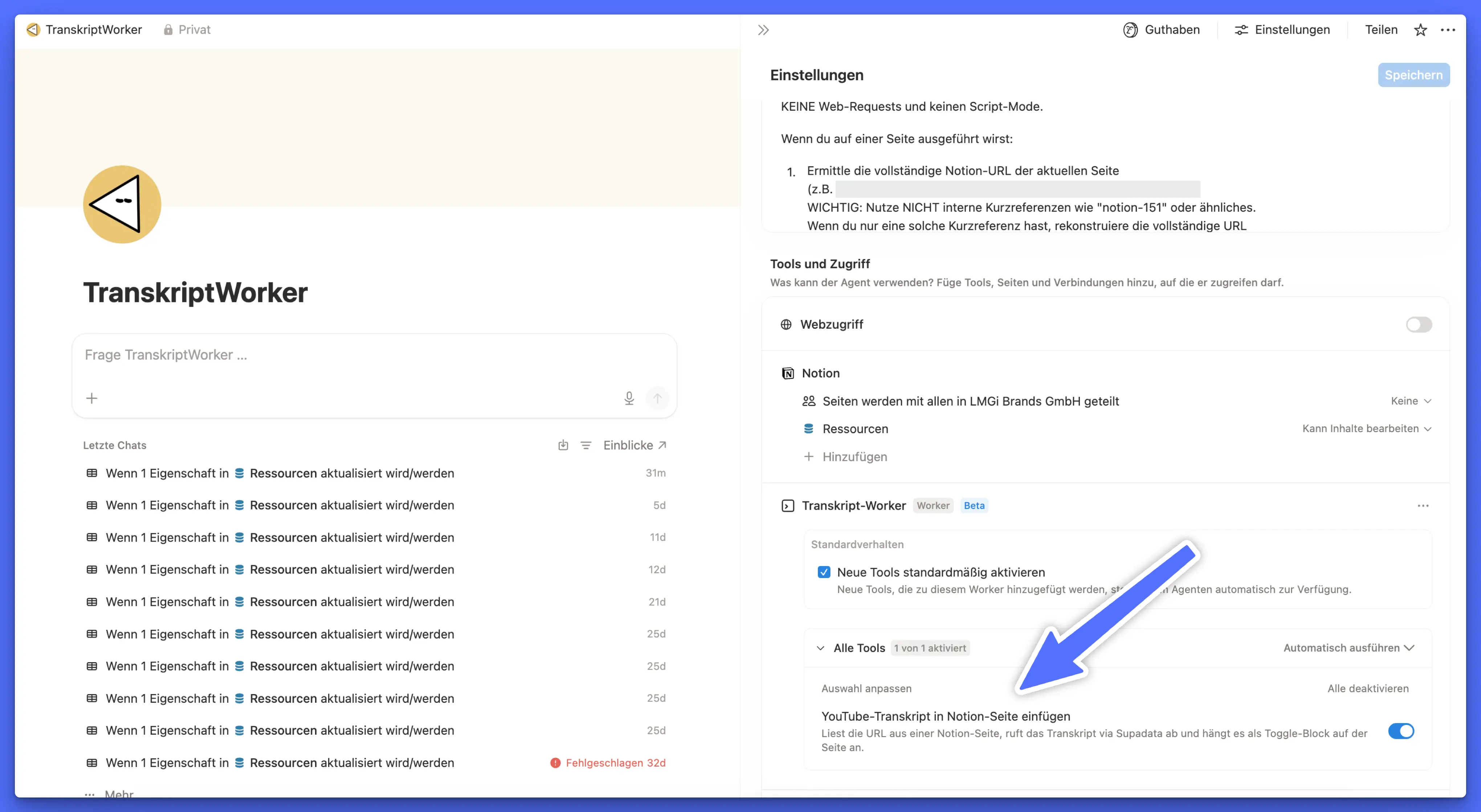
Task: Click Alle deaktivieren
Action: click(x=1368, y=688)
